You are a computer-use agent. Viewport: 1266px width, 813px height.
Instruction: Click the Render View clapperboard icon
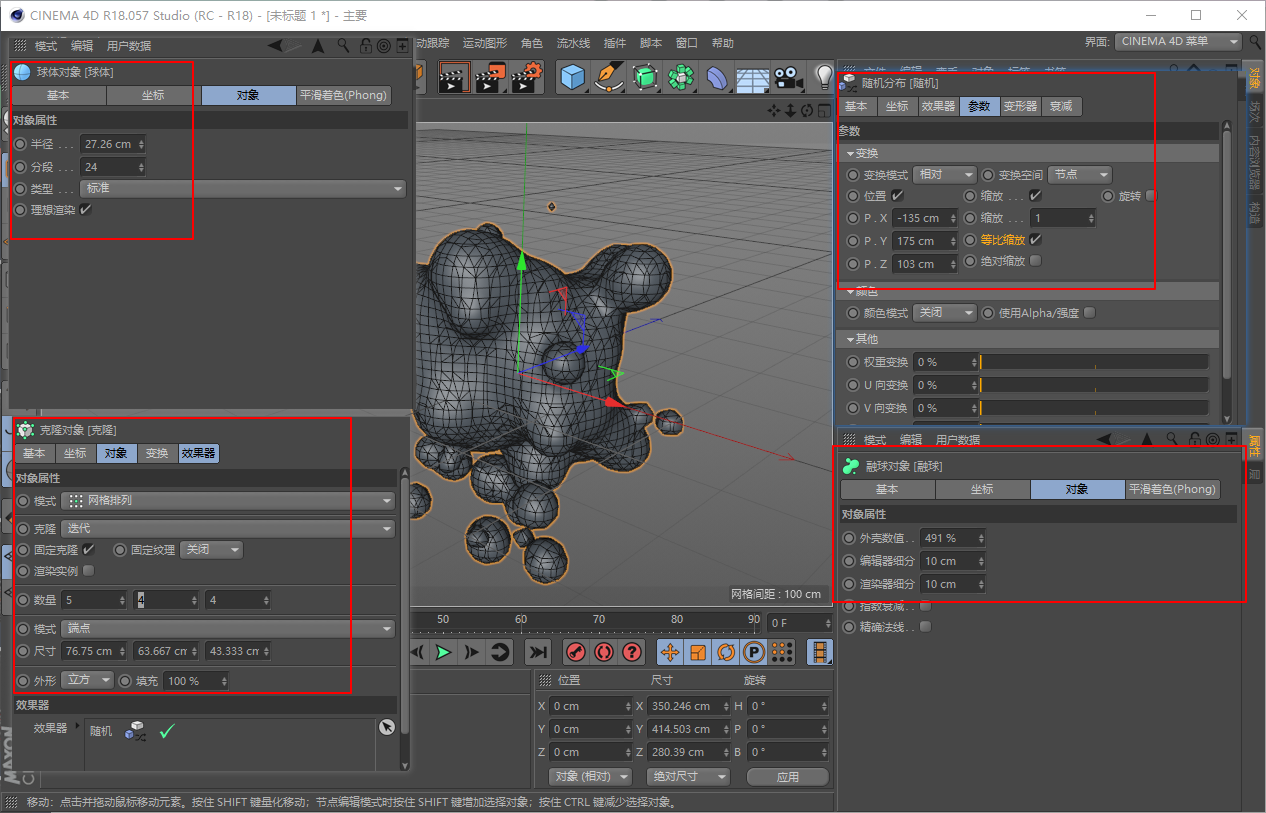tap(455, 77)
